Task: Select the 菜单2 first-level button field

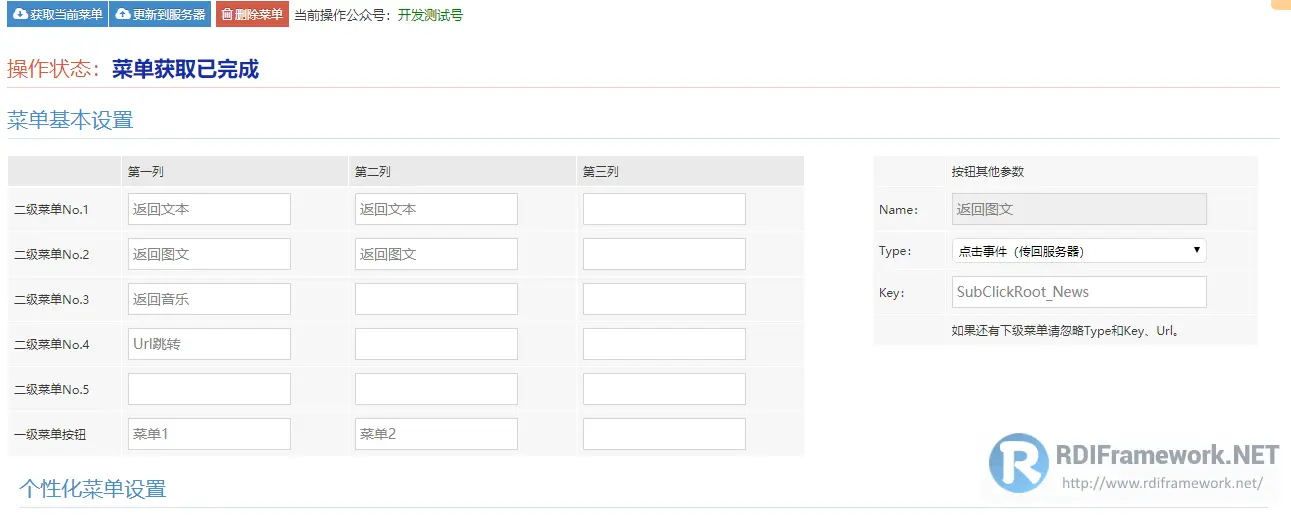Action: 436,434
